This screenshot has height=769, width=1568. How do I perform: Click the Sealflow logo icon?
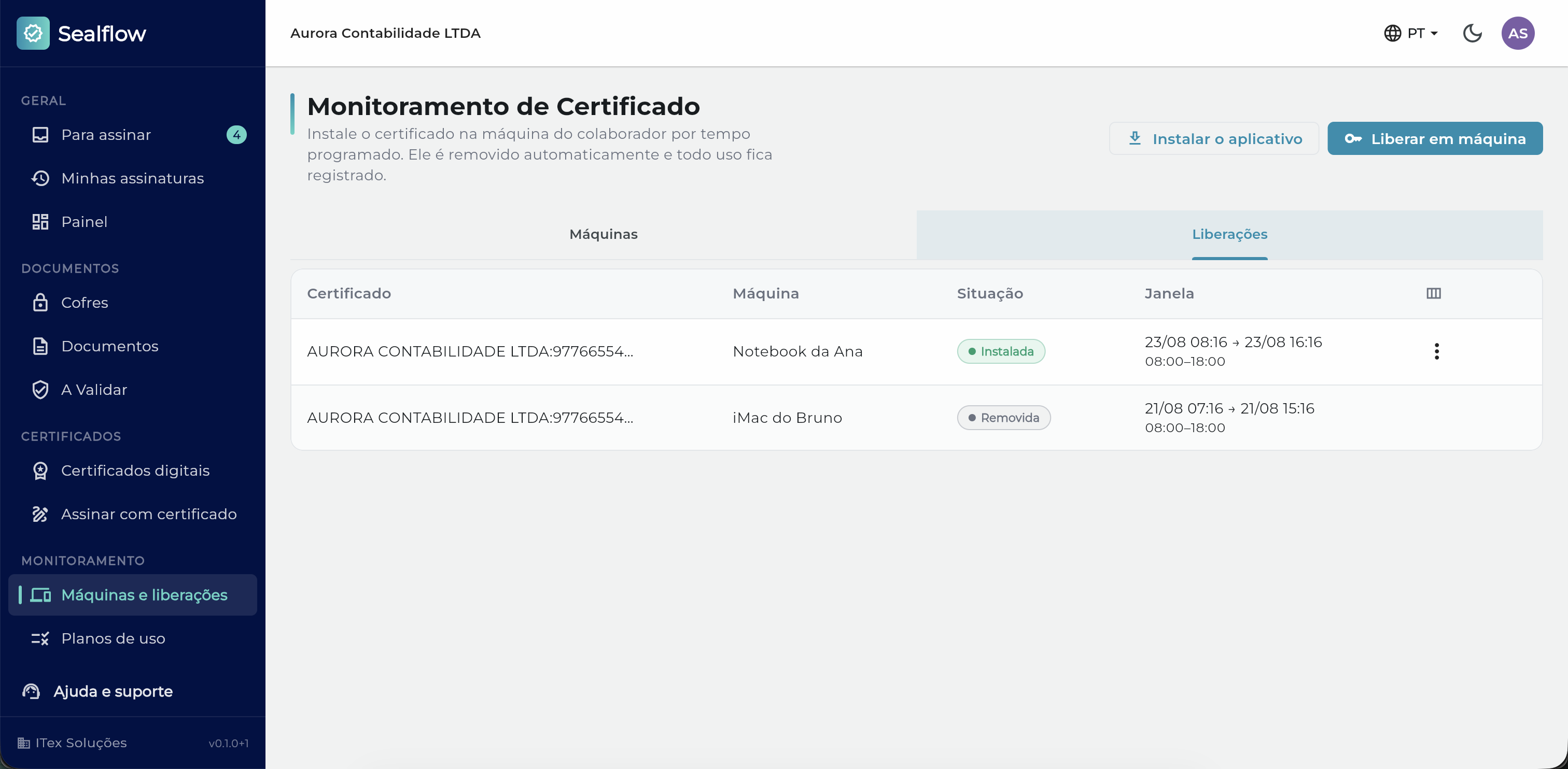(33, 33)
